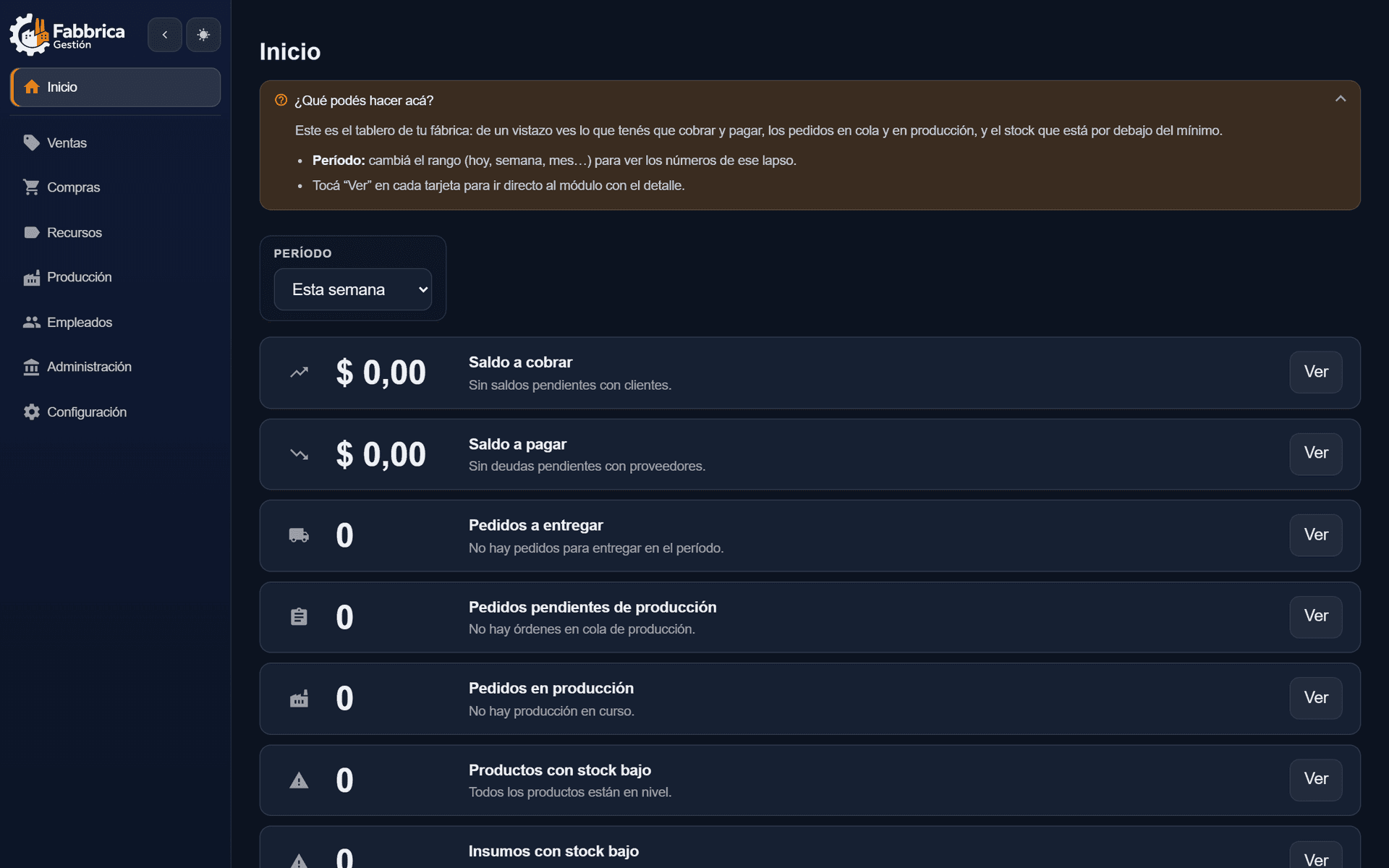Image resolution: width=1389 pixels, height=868 pixels.
Task: Click Ver on Saldo a cobrar card
Action: pos(1316,372)
